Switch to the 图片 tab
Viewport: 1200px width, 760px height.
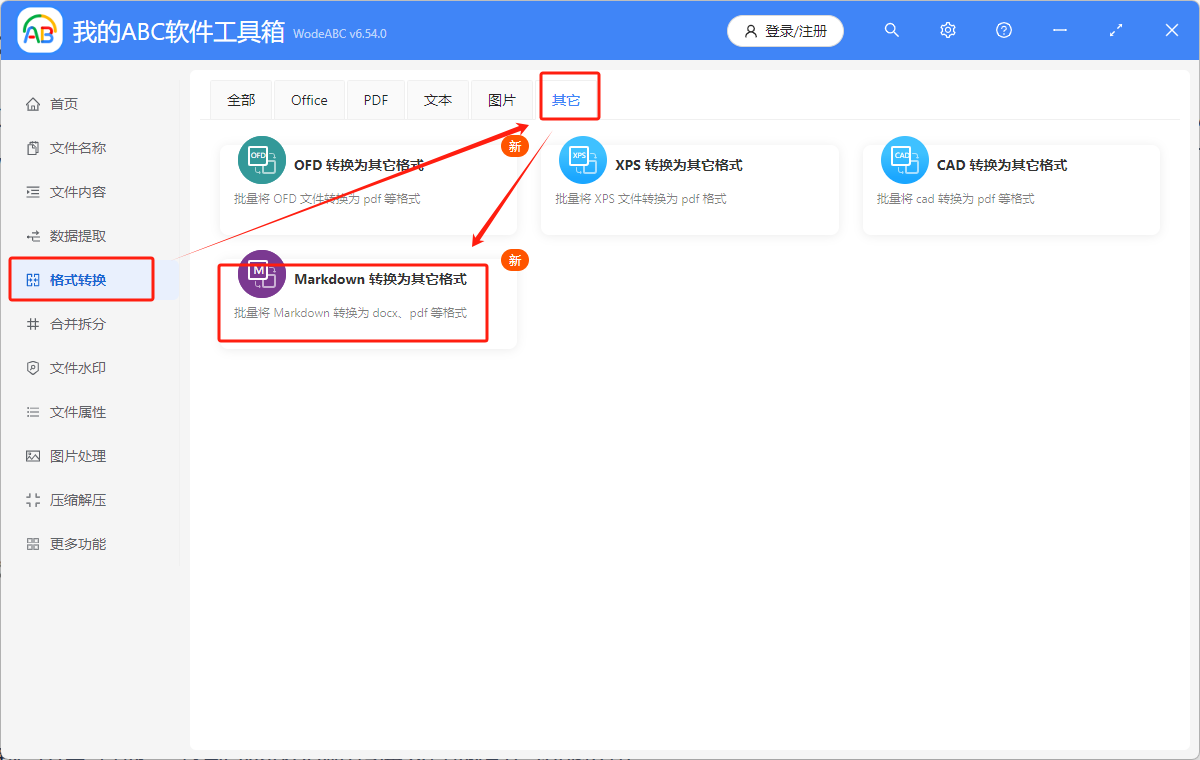point(502,100)
